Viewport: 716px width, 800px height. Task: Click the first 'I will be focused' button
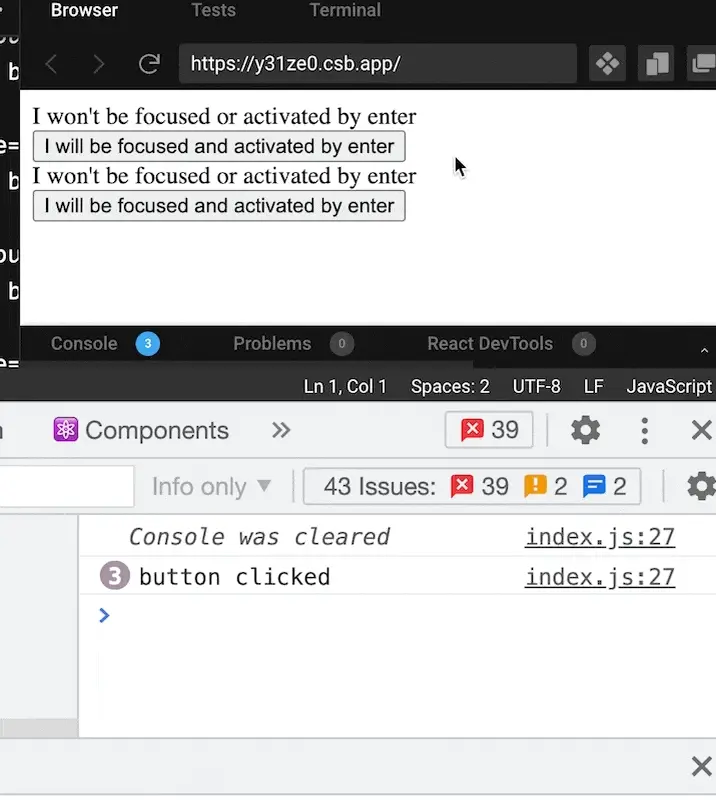point(219,146)
